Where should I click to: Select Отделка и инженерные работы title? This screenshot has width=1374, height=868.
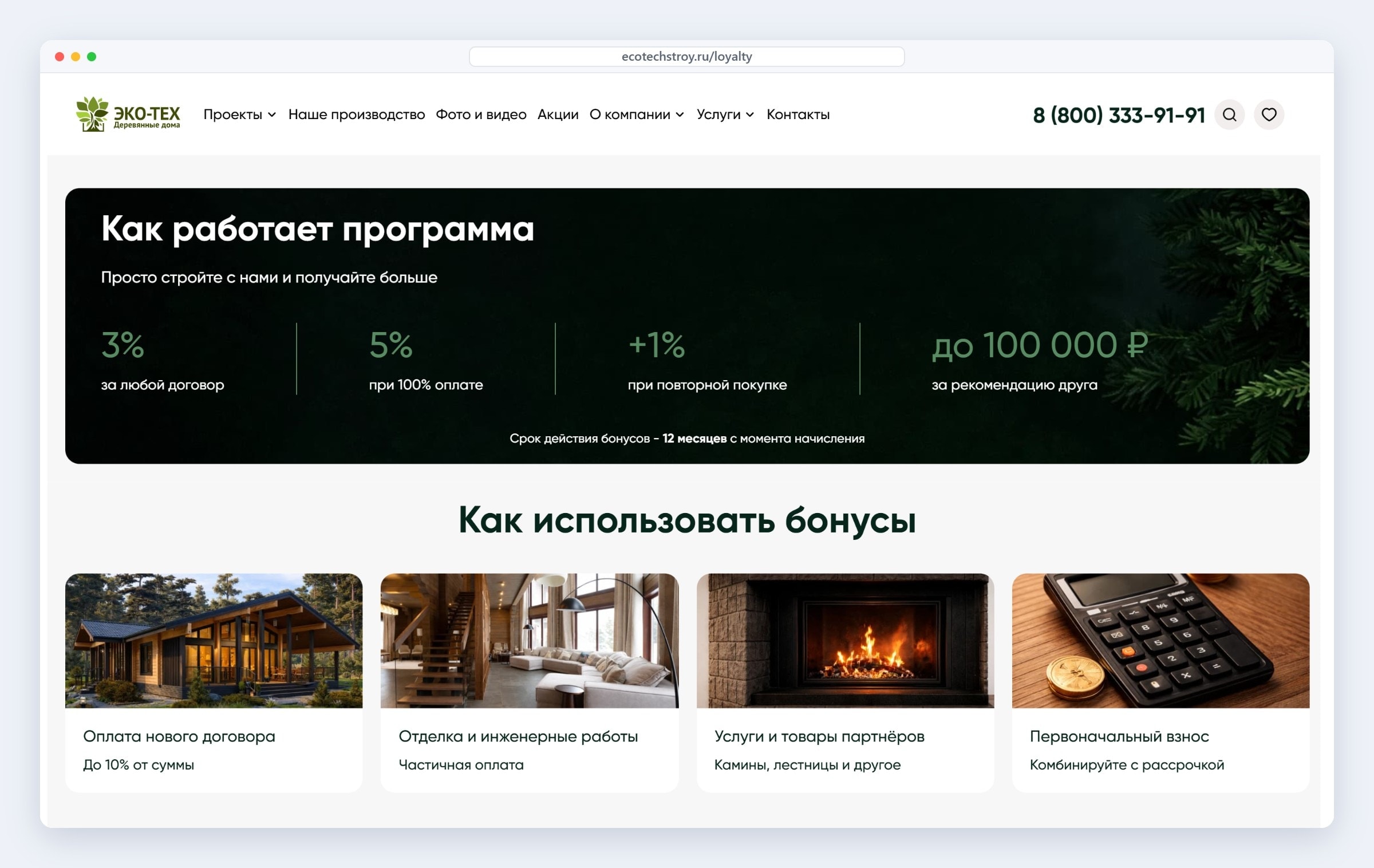pyautogui.click(x=518, y=736)
